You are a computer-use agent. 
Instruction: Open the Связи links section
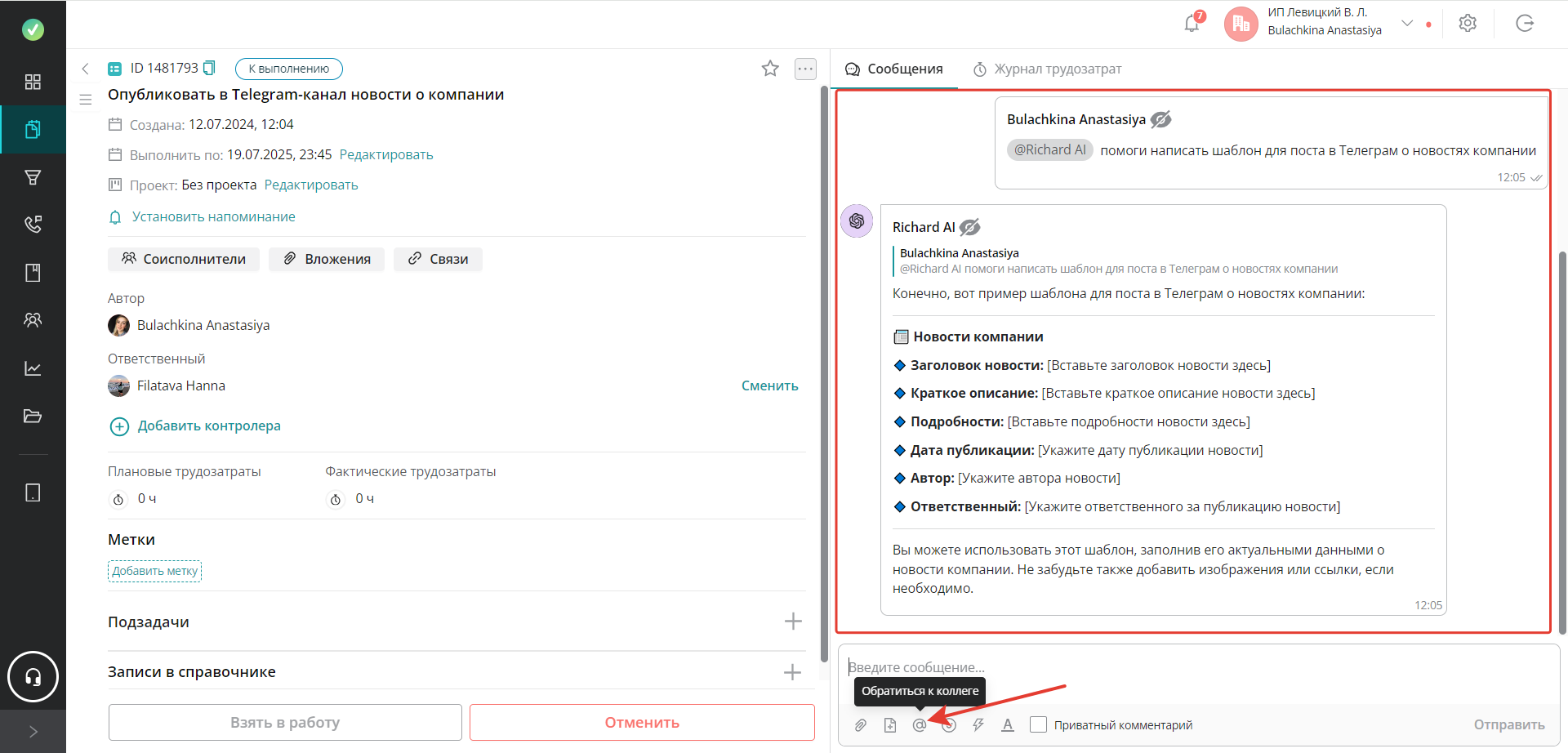point(438,259)
